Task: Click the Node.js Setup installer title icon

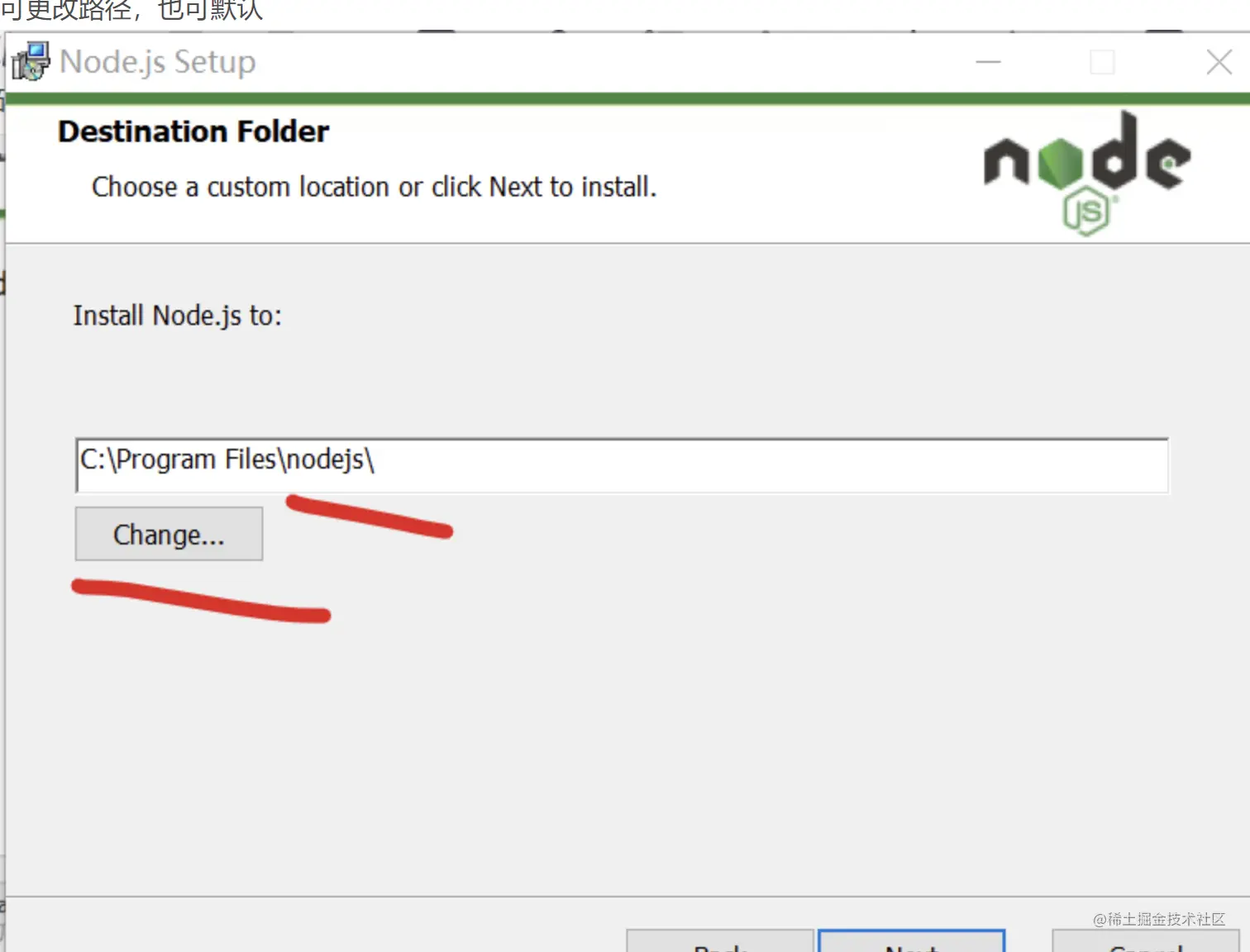Action: click(31, 62)
